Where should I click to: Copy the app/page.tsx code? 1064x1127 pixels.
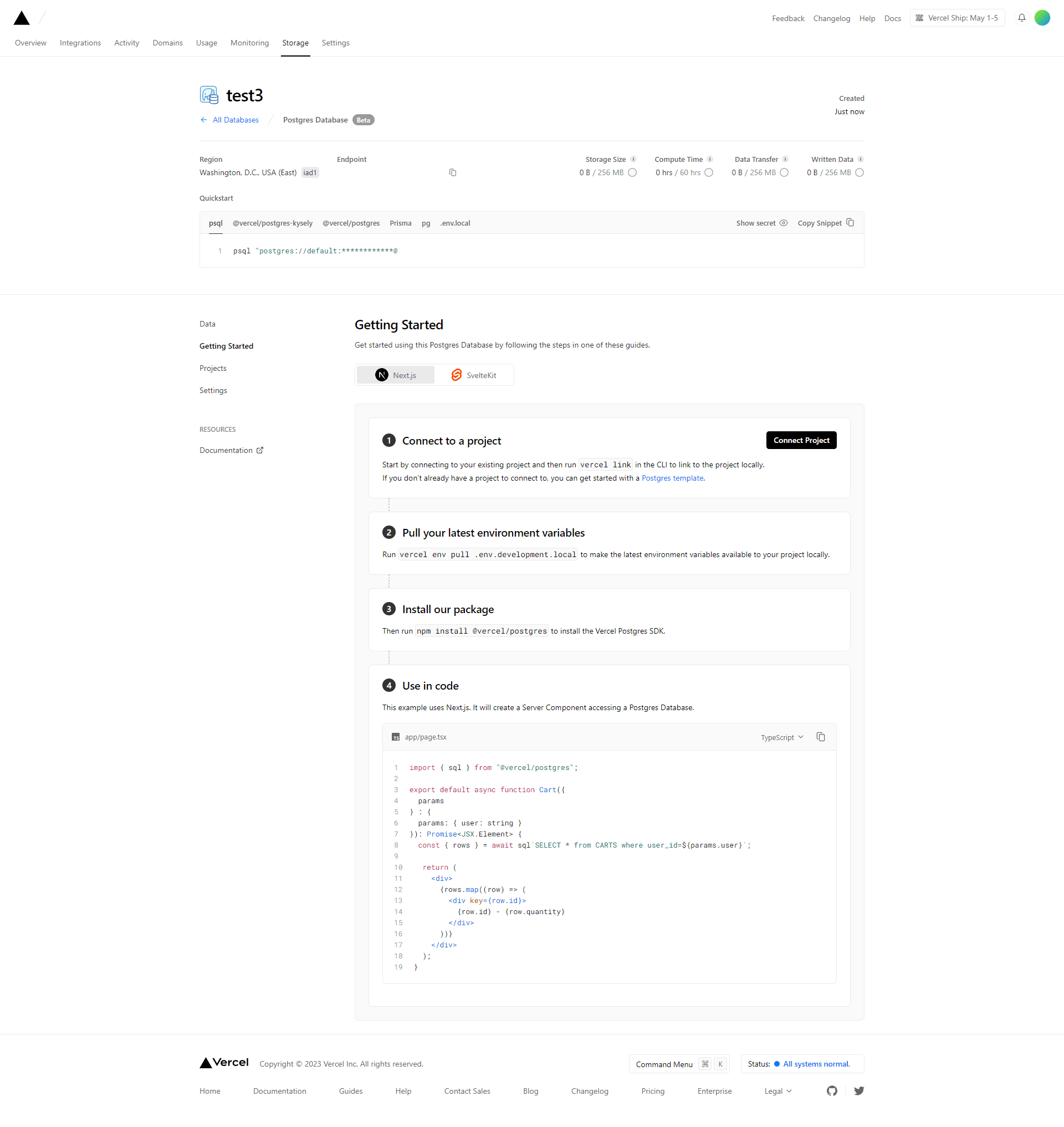tap(821, 737)
